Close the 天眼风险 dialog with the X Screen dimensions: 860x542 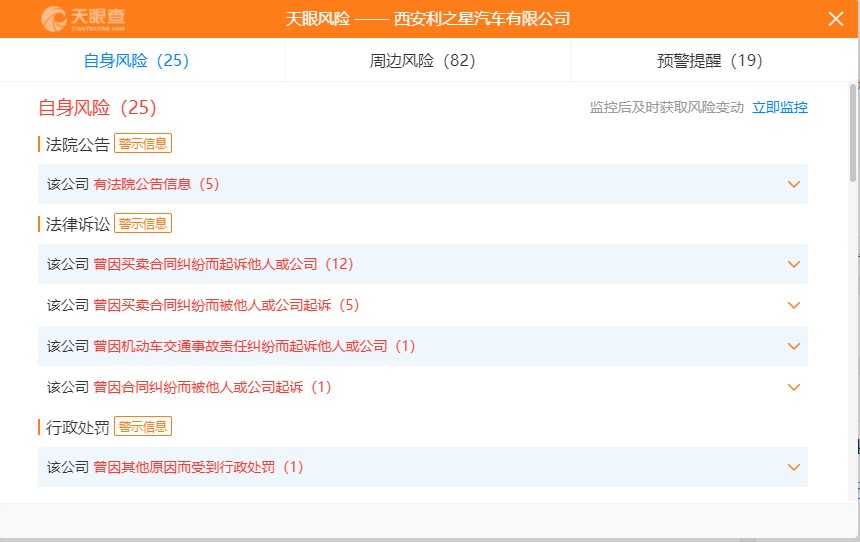(x=835, y=19)
